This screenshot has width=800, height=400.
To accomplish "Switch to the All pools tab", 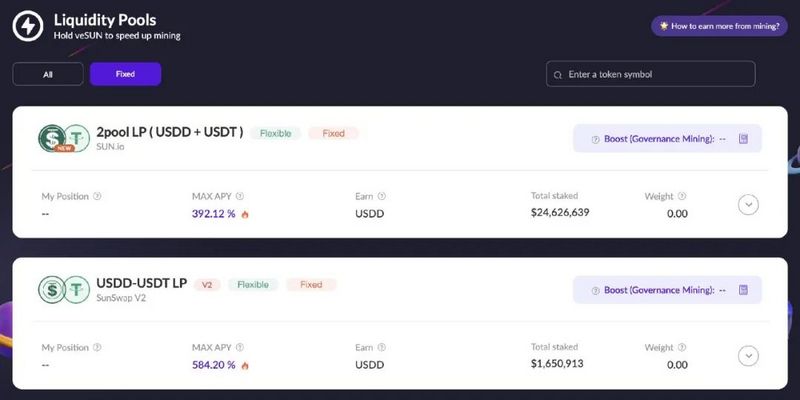I will (47, 74).
